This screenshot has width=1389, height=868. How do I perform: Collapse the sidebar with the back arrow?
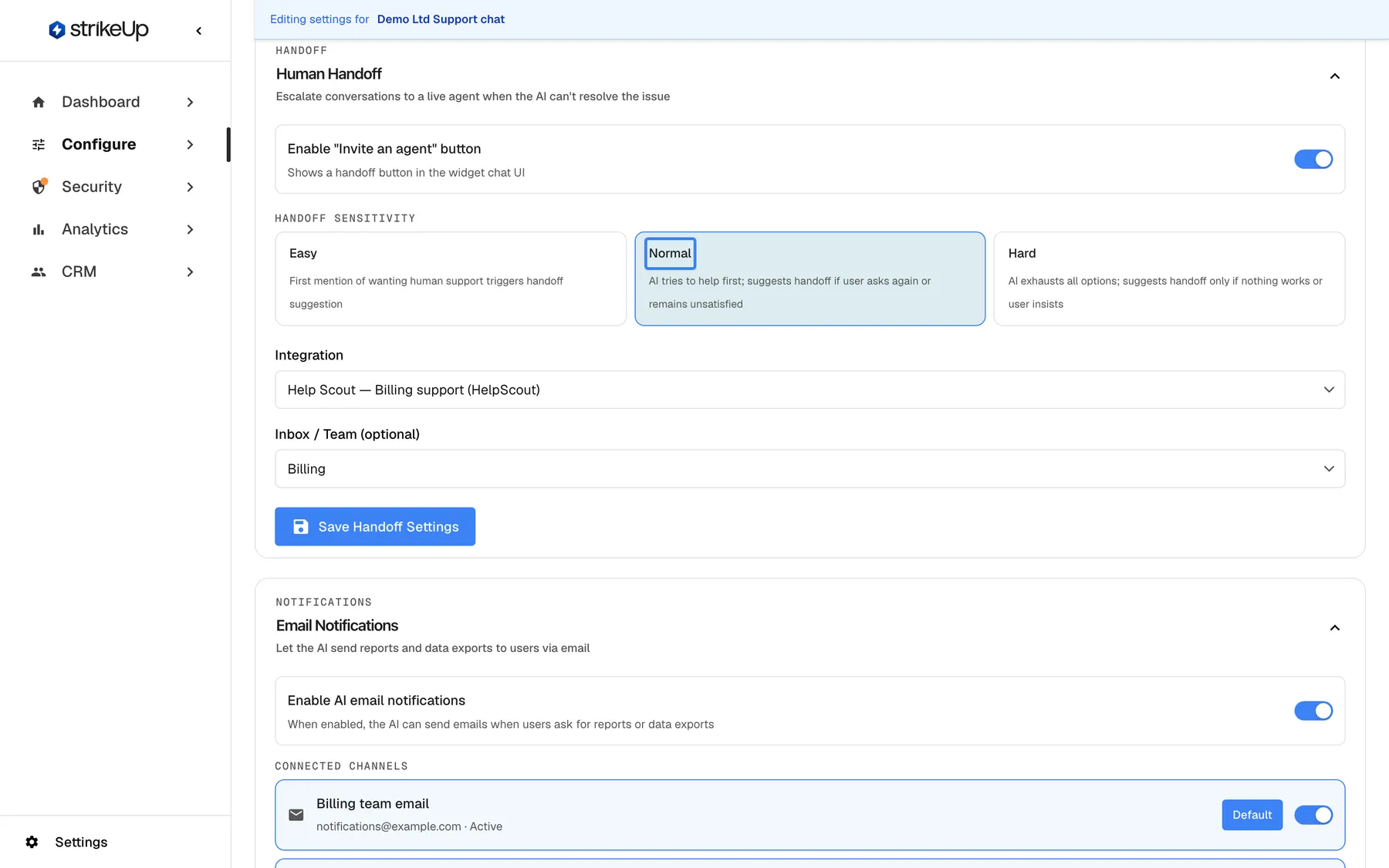coord(199,31)
